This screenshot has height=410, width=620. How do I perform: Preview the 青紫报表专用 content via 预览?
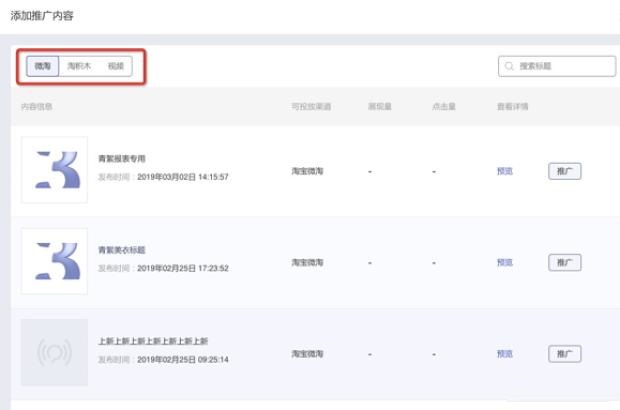tap(504, 171)
